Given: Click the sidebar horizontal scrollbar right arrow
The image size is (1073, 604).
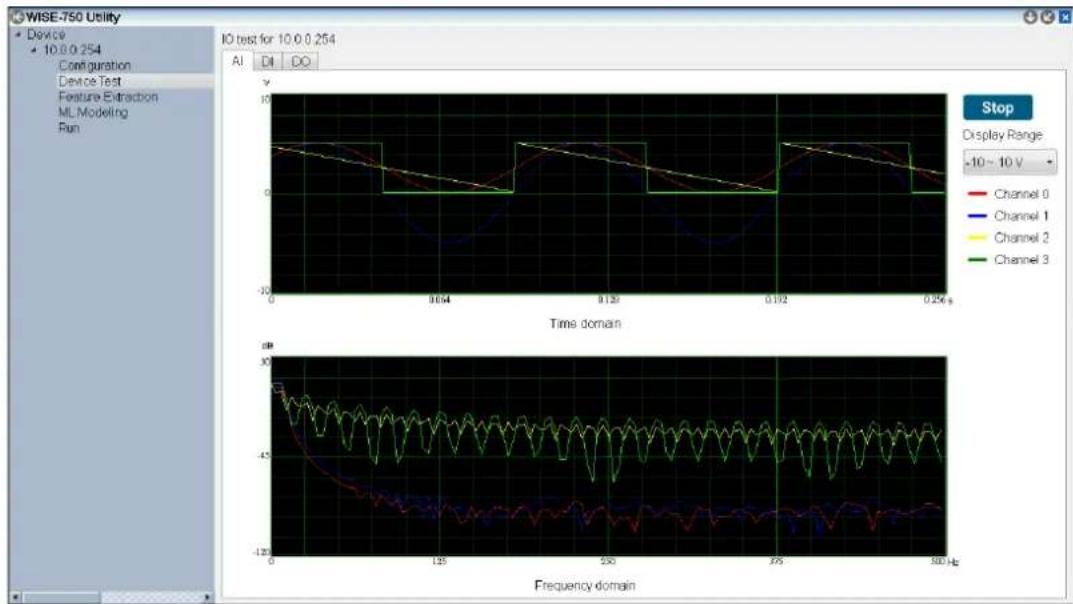Looking at the screenshot, I should [207, 597].
